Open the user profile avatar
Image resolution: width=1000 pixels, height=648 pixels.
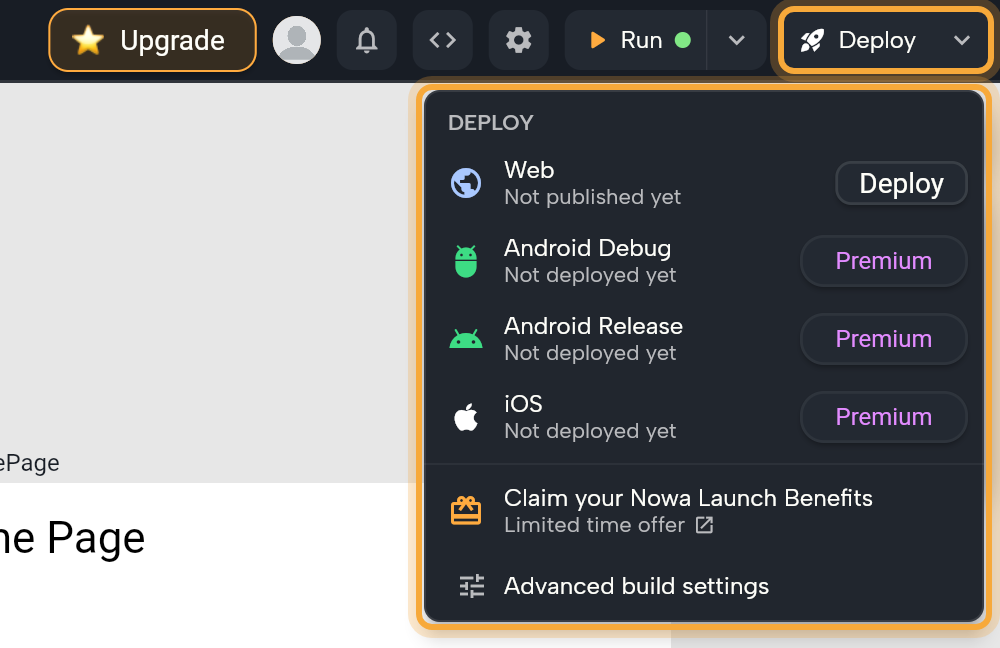pos(297,40)
